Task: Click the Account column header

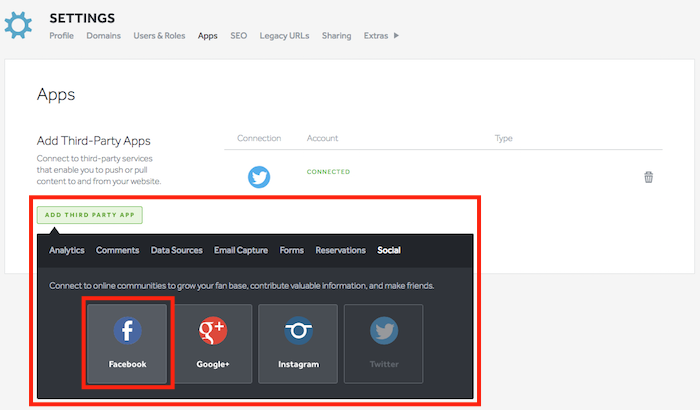Action: [x=322, y=138]
